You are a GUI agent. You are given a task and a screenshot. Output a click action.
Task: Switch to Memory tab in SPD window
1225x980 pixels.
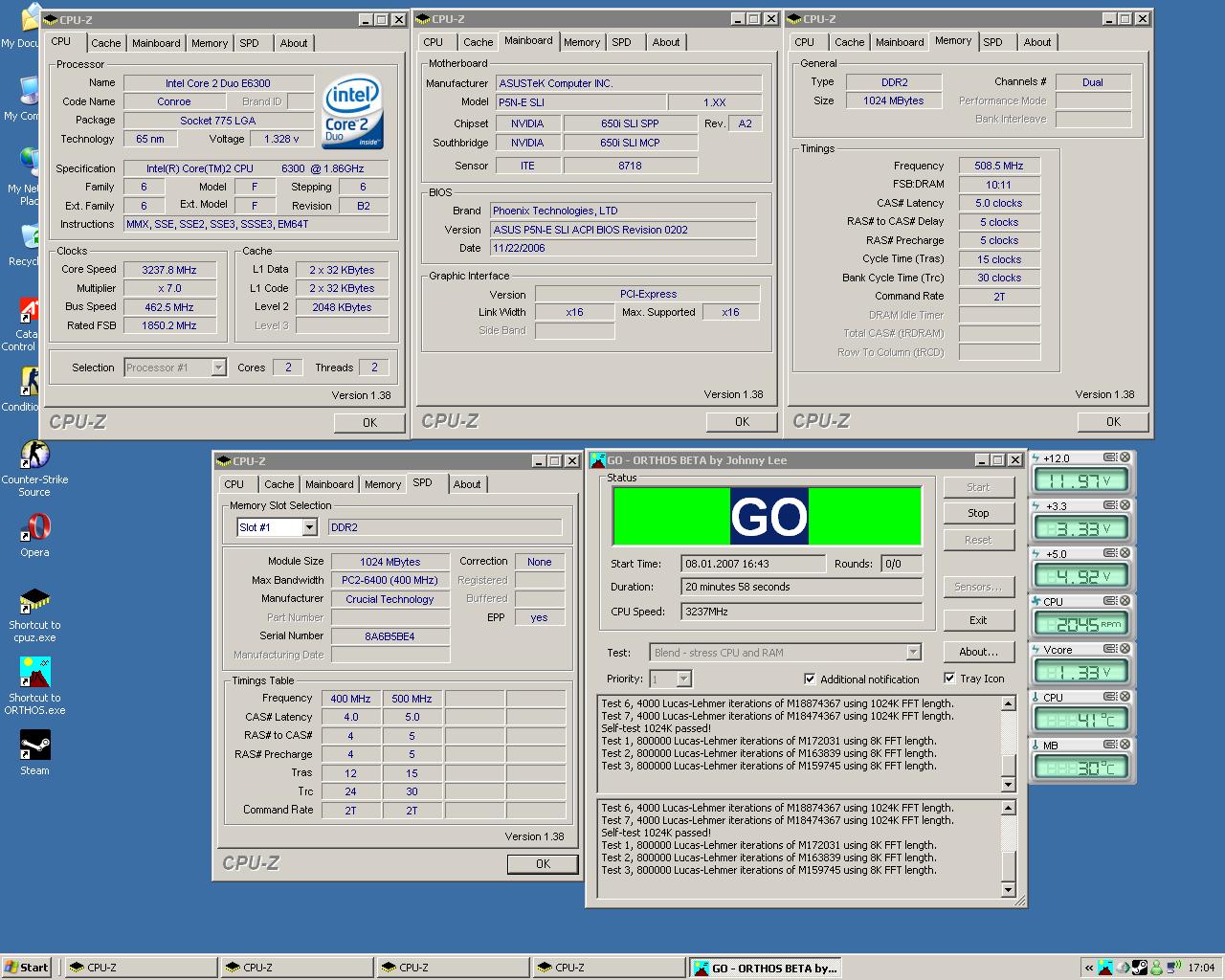pyautogui.click(x=383, y=484)
